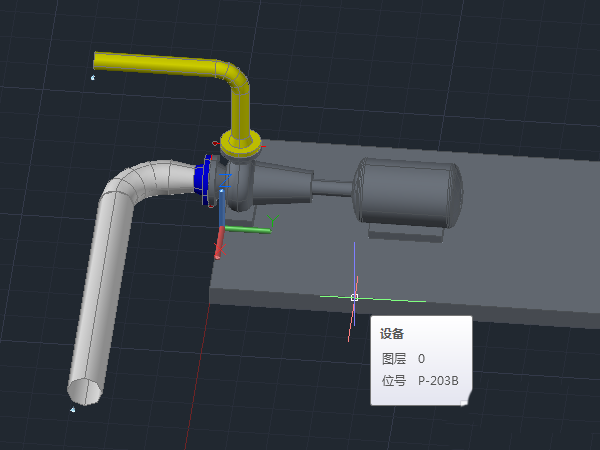Image resolution: width=600 pixels, height=450 pixels.
Task: Click the P-203B tag value in the tooltip
Action: pos(438,381)
